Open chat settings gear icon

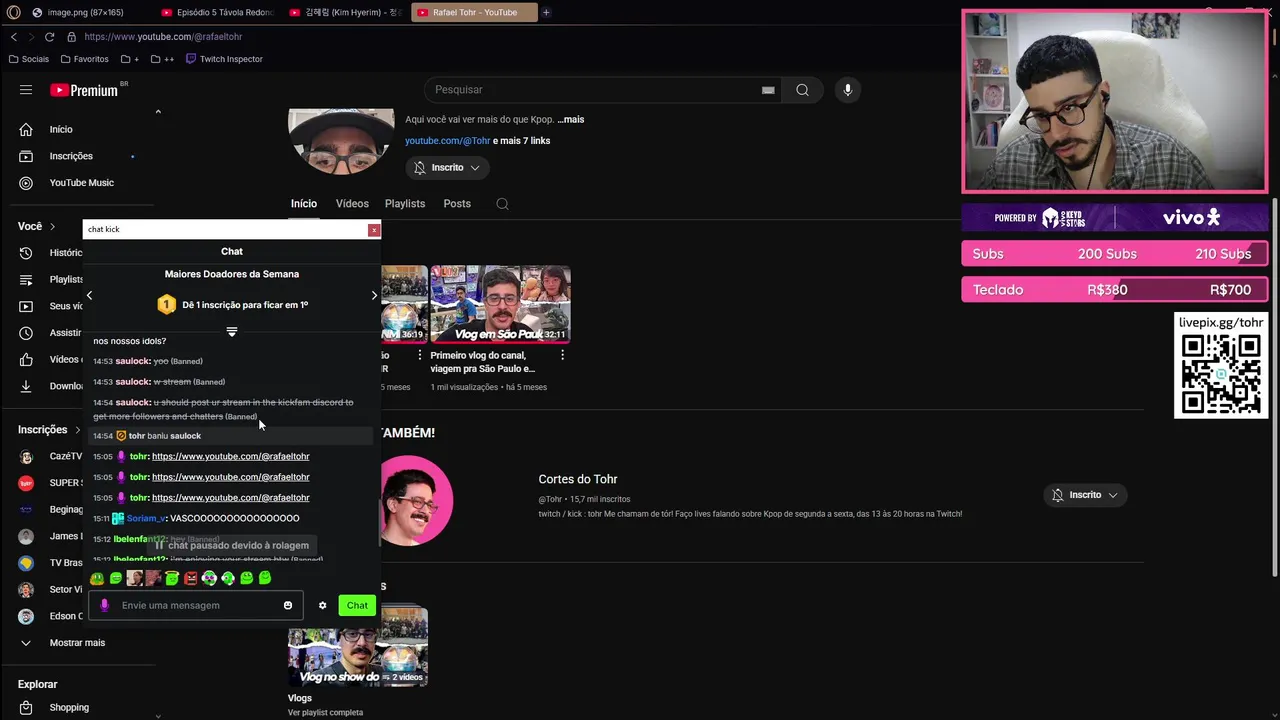tap(322, 606)
